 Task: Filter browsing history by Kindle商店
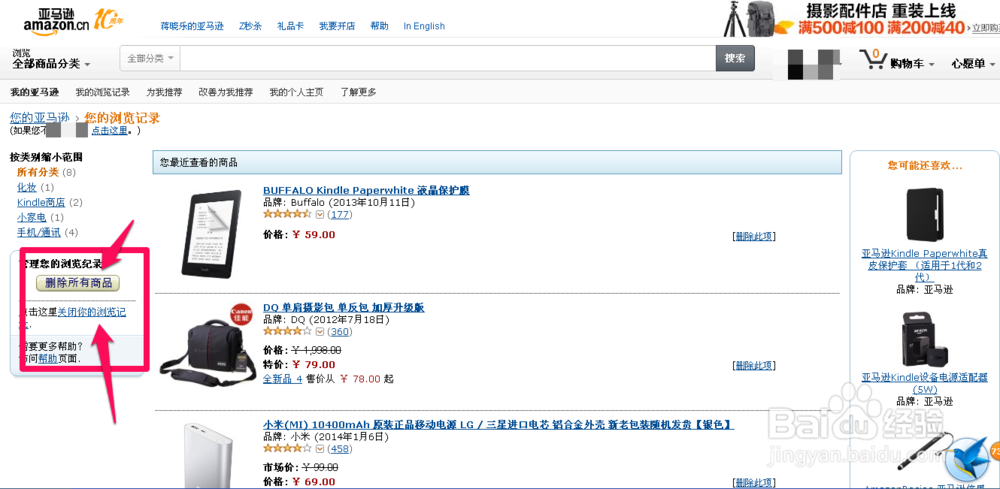pos(41,203)
